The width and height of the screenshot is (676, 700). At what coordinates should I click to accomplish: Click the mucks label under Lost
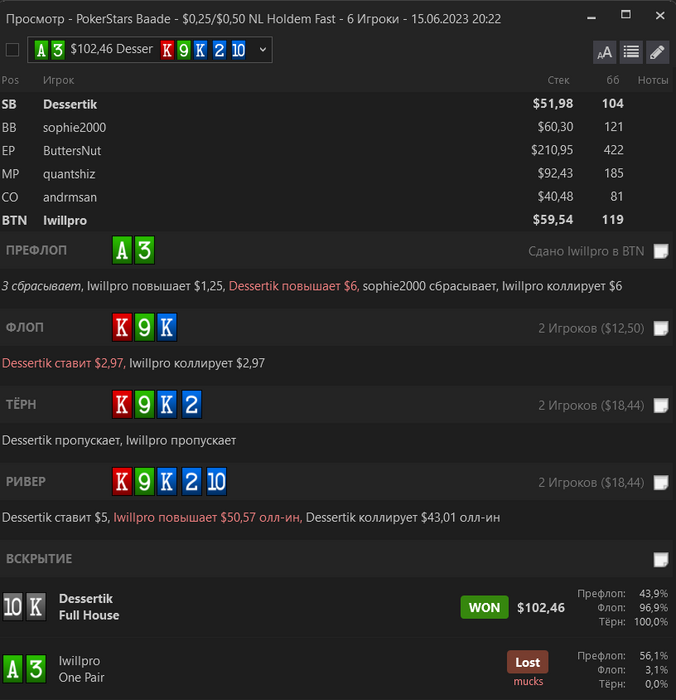tap(528, 681)
